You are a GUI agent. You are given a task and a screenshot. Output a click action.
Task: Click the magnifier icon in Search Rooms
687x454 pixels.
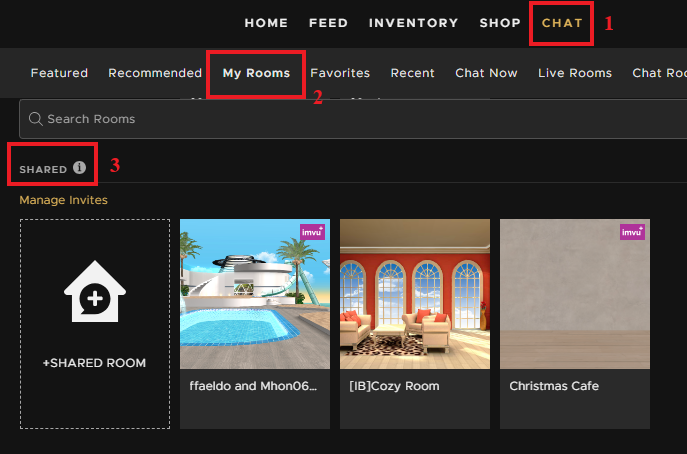click(35, 119)
